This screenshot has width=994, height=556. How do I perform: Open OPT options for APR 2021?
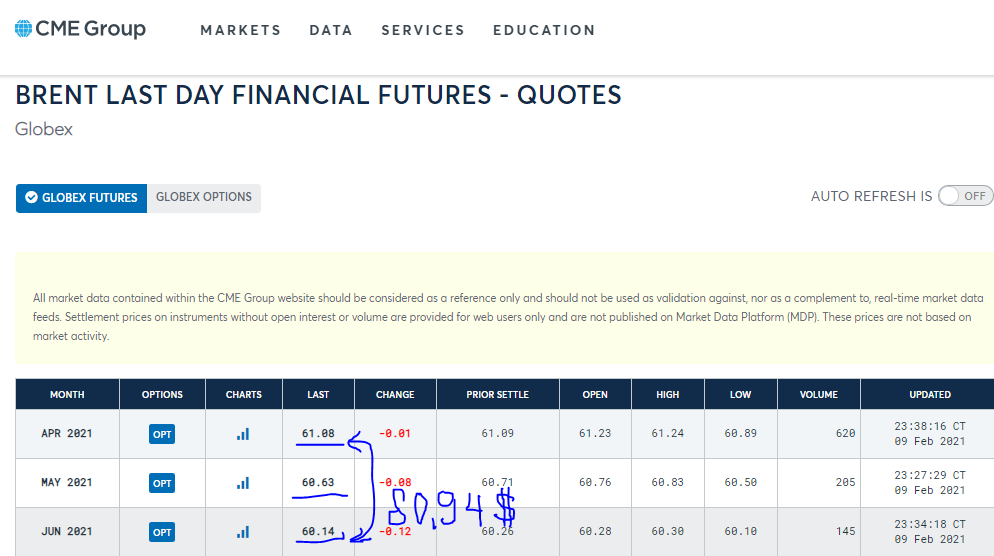[162, 434]
